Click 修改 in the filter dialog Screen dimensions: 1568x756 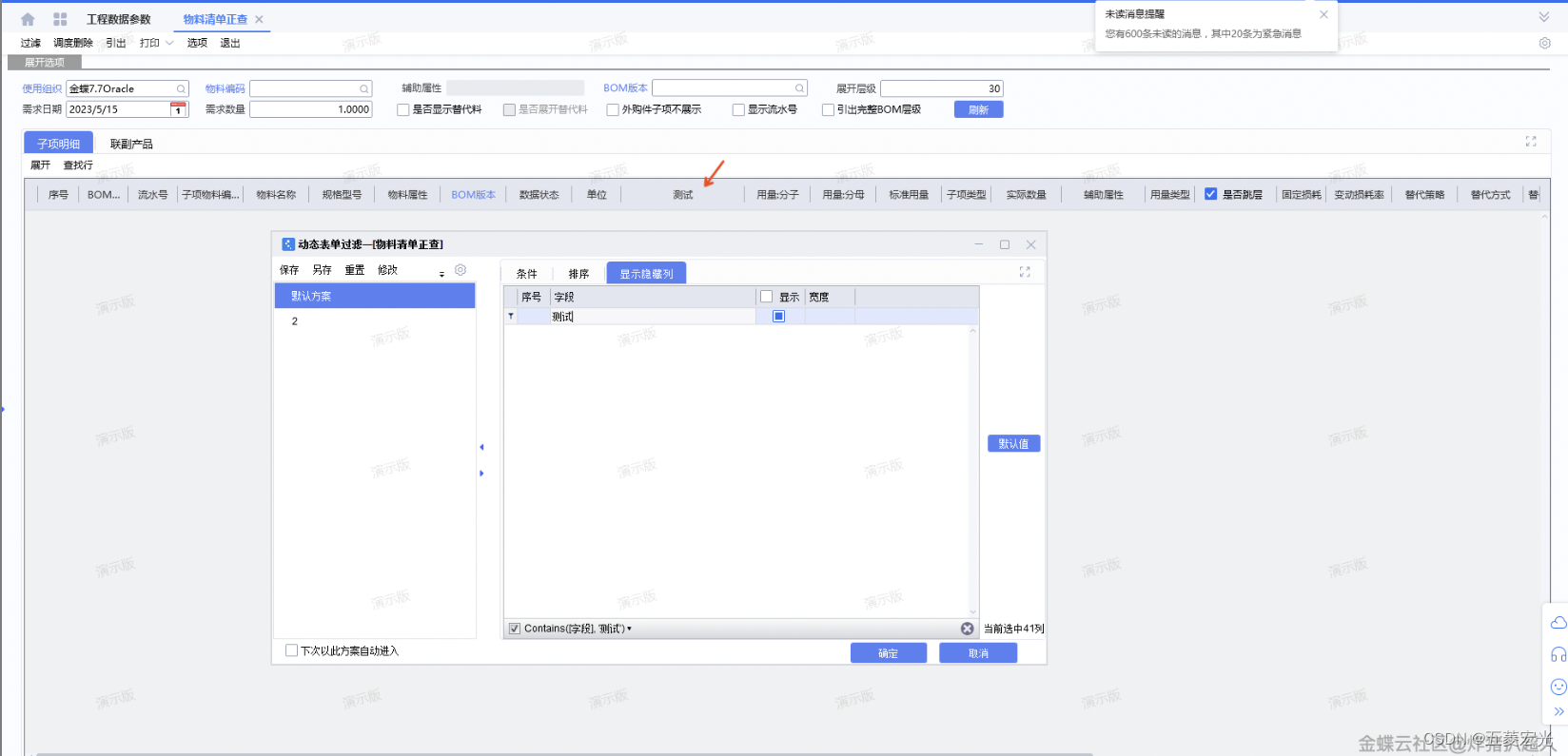[387, 270]
